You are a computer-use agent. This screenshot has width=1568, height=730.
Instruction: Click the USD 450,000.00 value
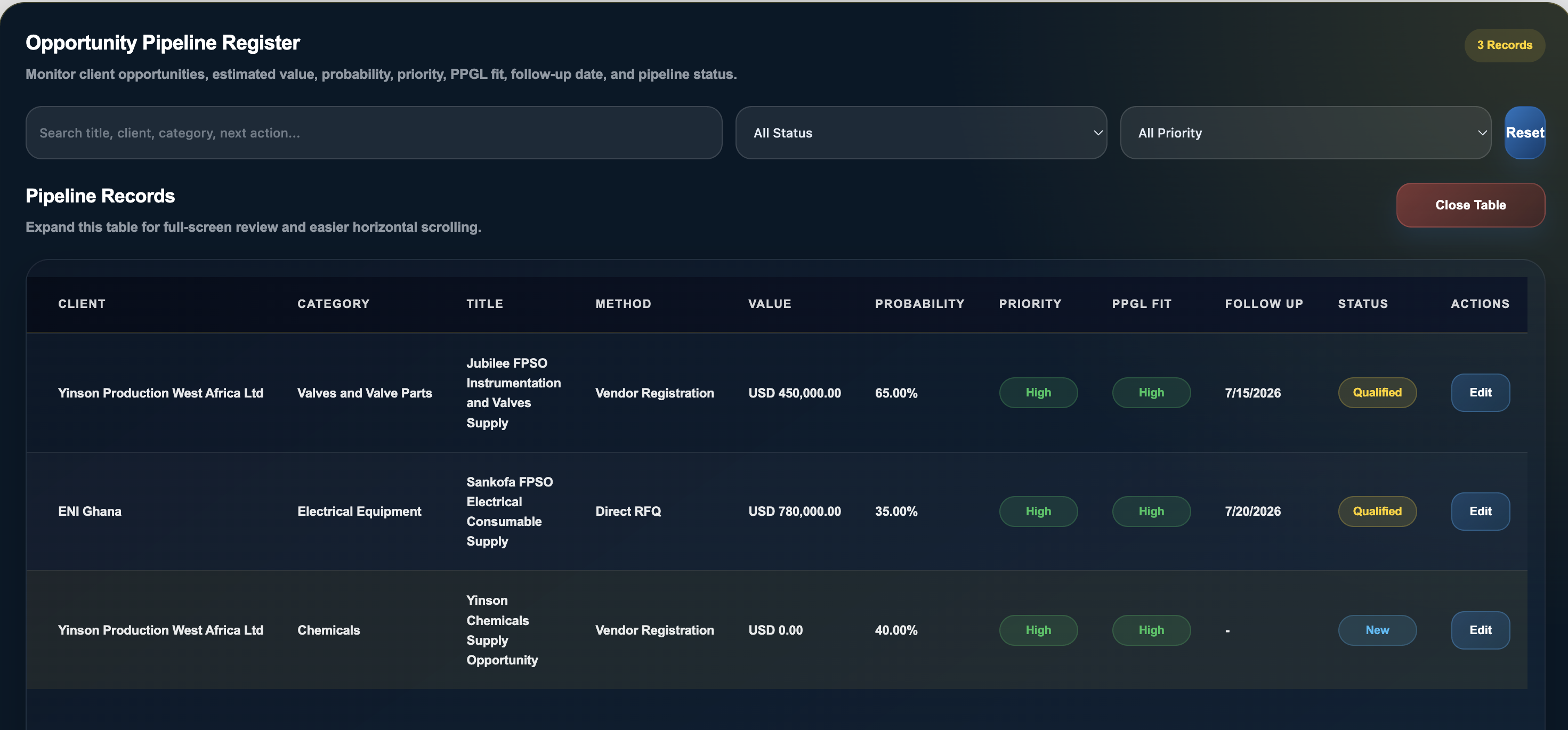(x=795, y=393)
